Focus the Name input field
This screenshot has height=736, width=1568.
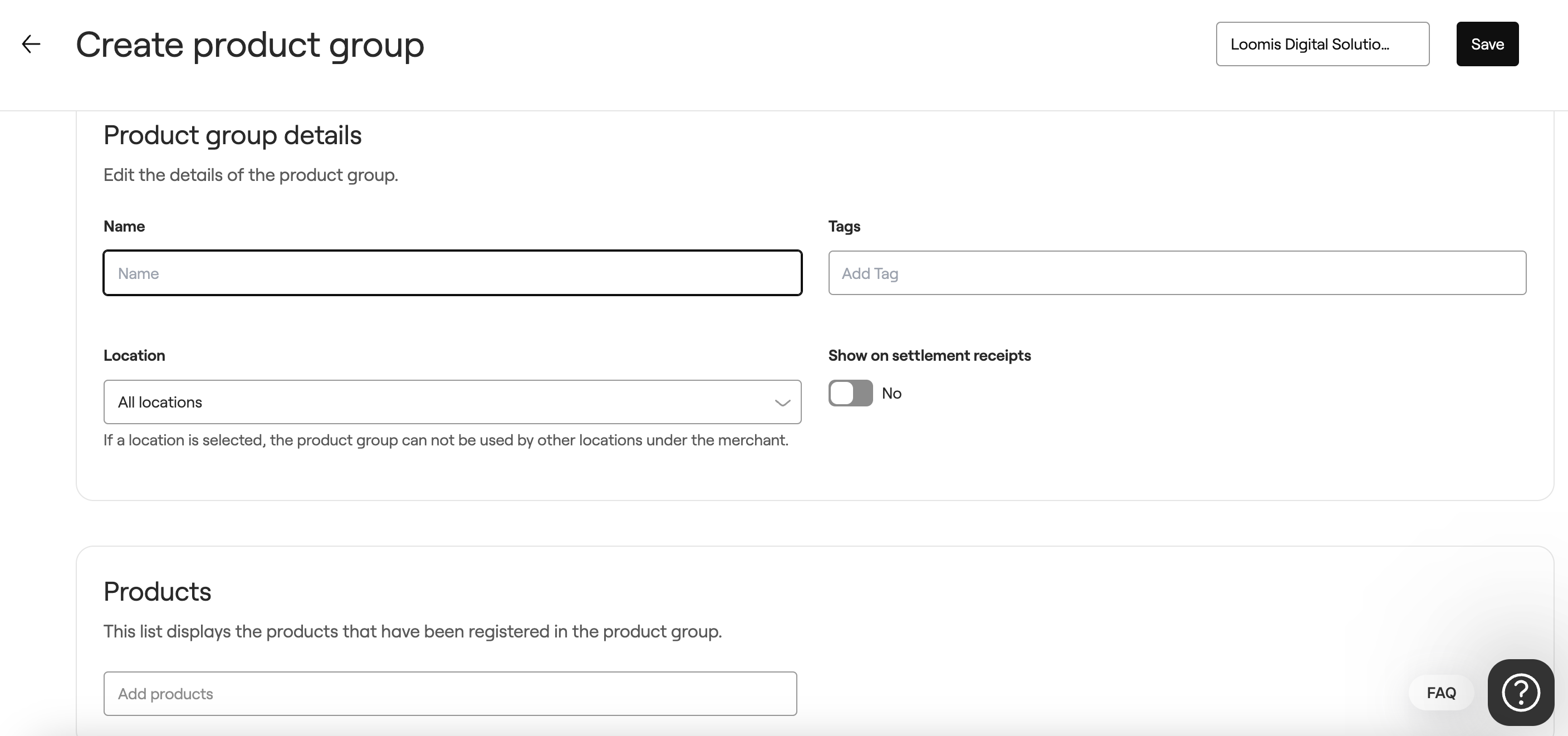[452, 273]
